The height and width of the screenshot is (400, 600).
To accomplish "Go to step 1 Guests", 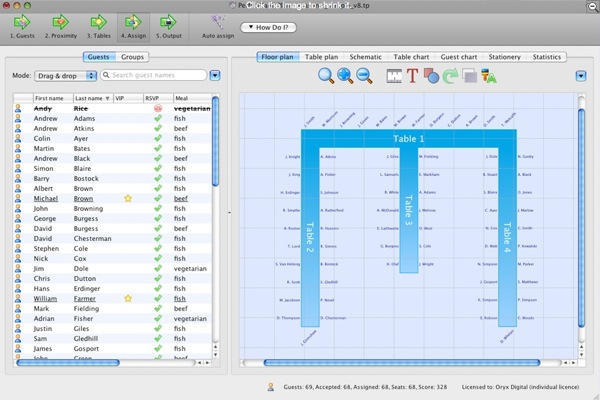I will pos(25,25).
